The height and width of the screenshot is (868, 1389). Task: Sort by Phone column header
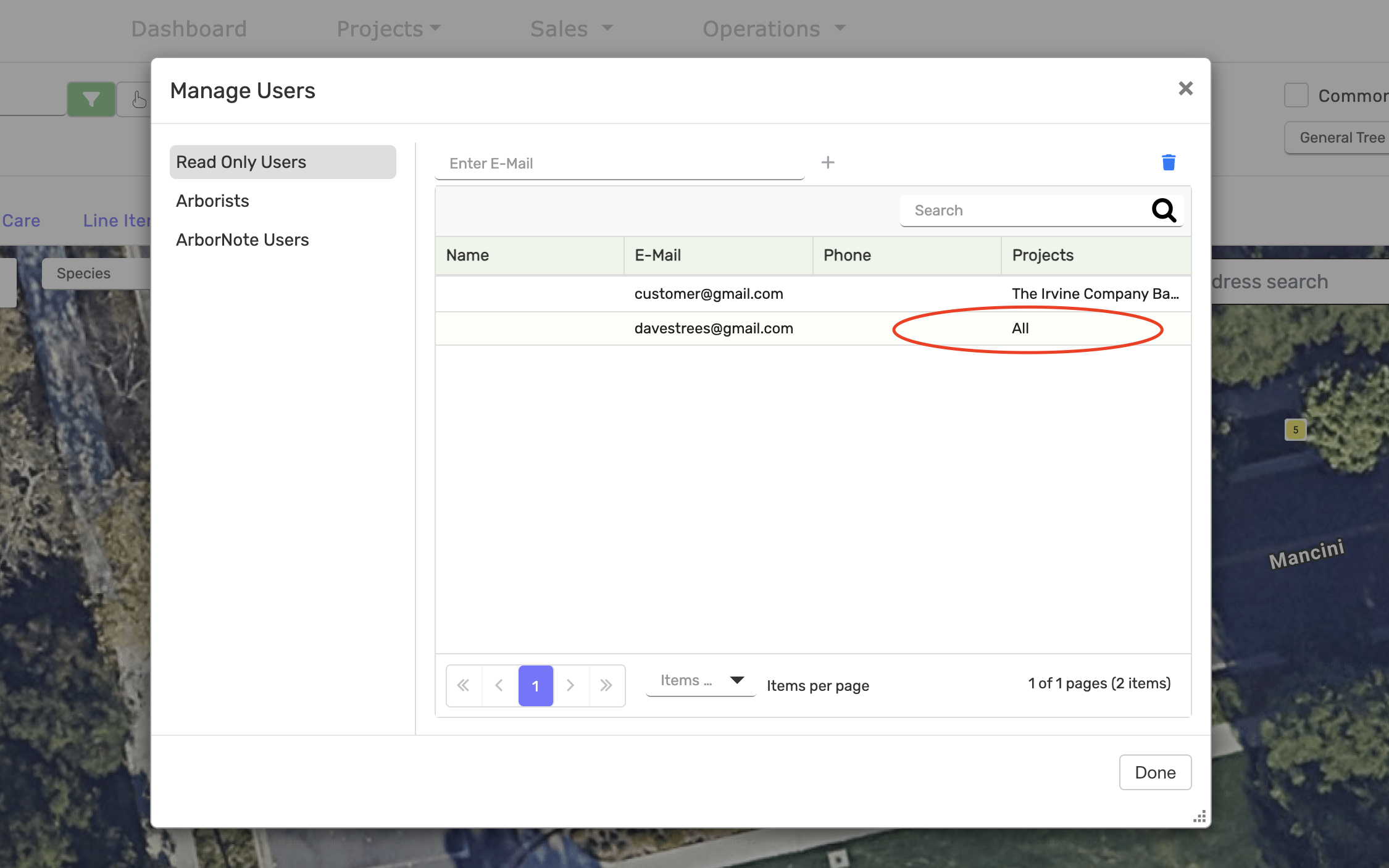click(907, 255)
